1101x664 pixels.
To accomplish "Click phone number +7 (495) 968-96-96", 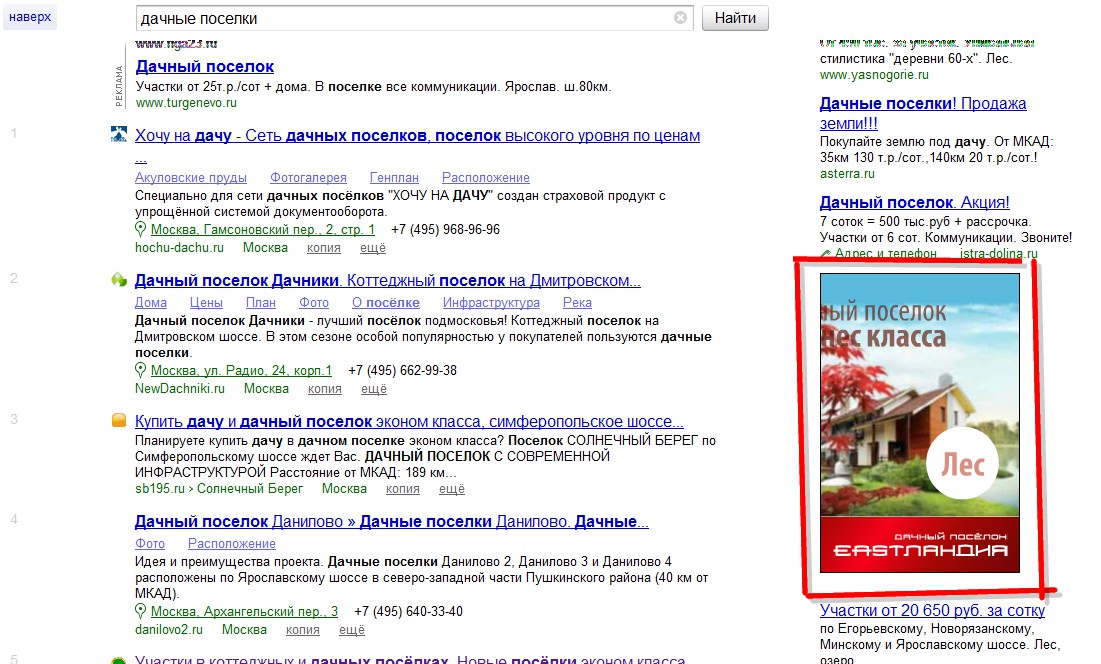I will tap(445, 230).
